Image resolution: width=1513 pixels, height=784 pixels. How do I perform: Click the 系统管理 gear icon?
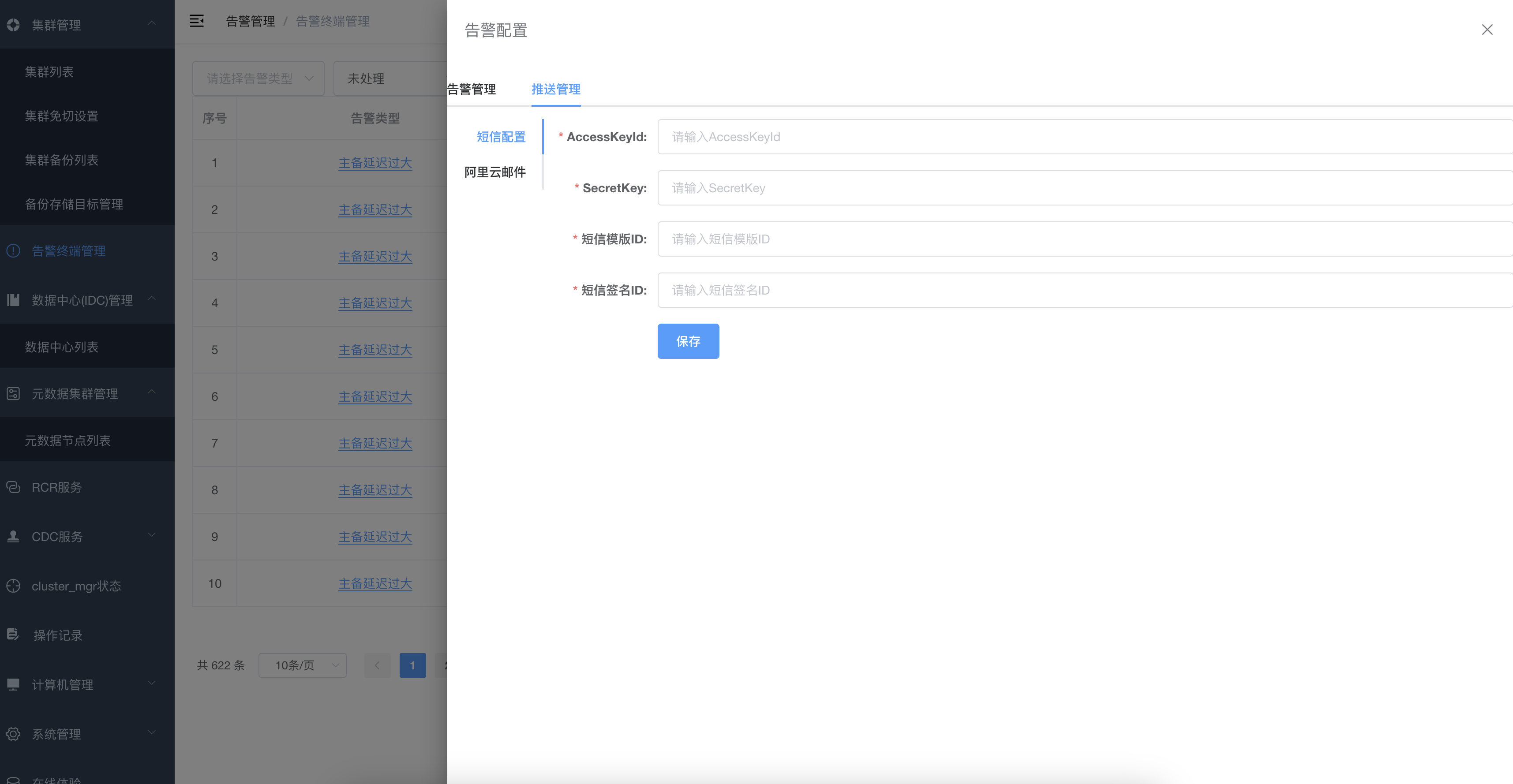point(13,733)
